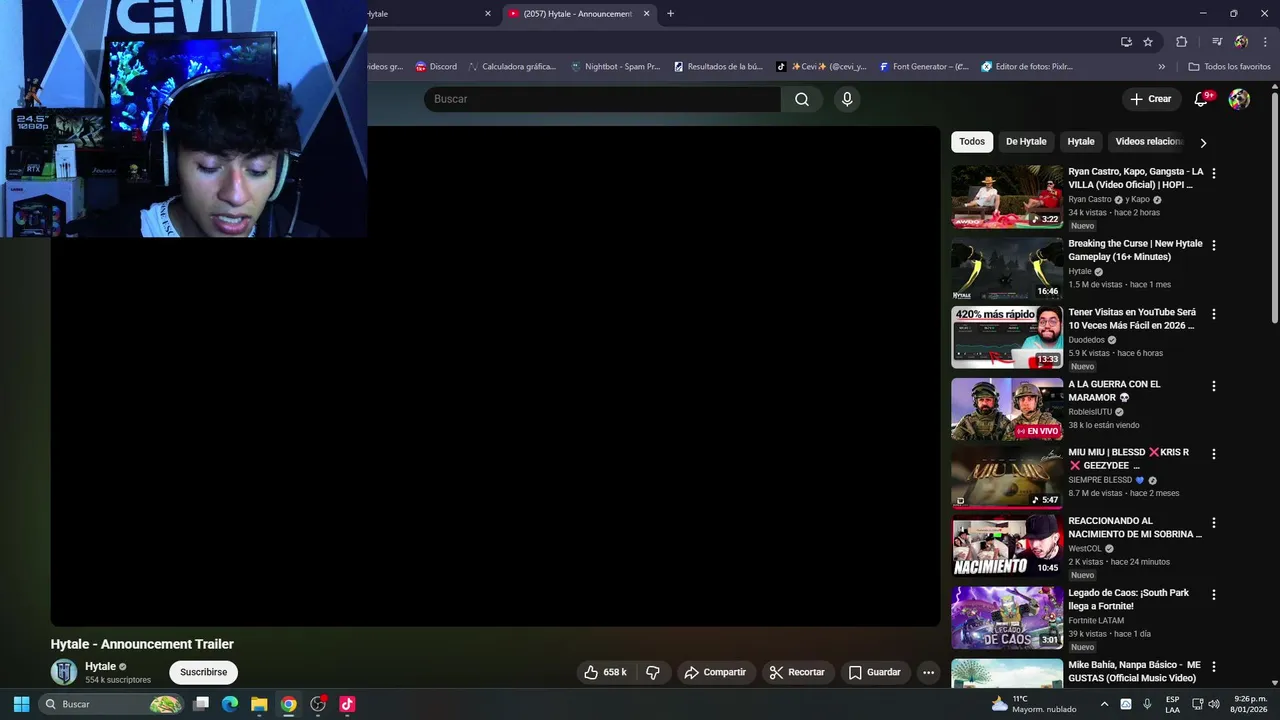Open the Nightbot Spam Protection bookmark
This screenshot has height=720, width=1280.
coord(615,67)
